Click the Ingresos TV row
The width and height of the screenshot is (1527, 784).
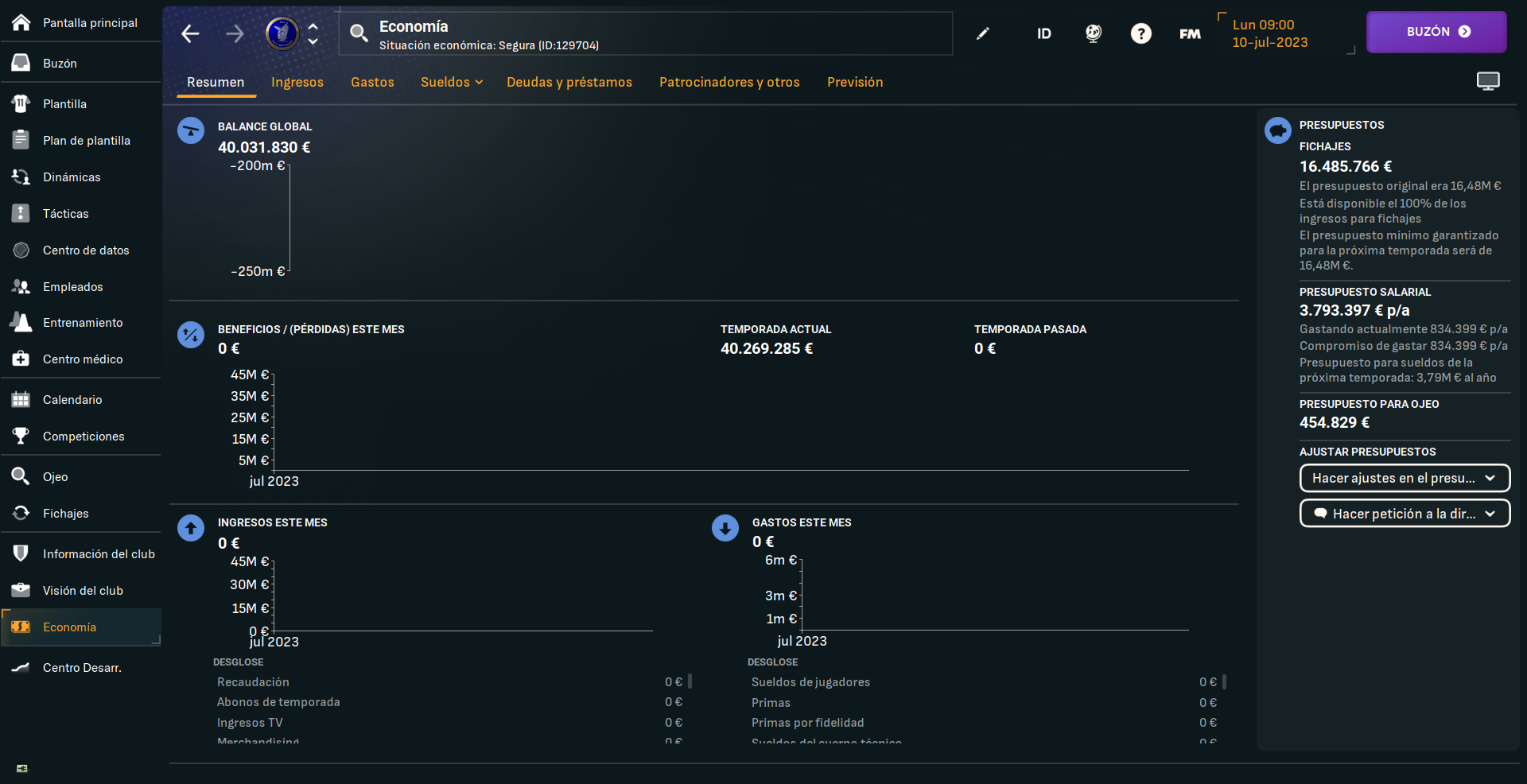point(449,723)
